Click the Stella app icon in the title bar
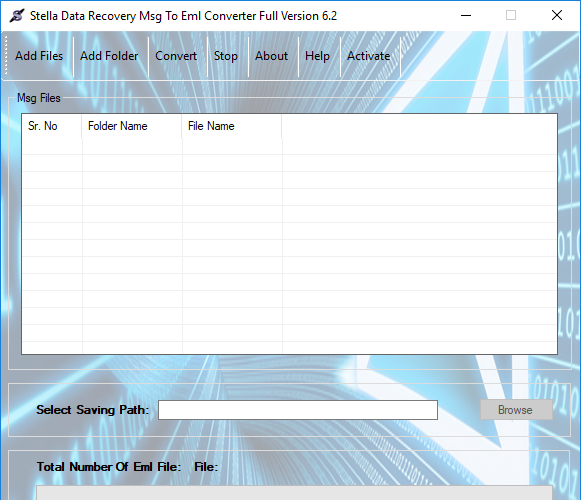Viewport: 581px width, 500px height. pos(17,16)
